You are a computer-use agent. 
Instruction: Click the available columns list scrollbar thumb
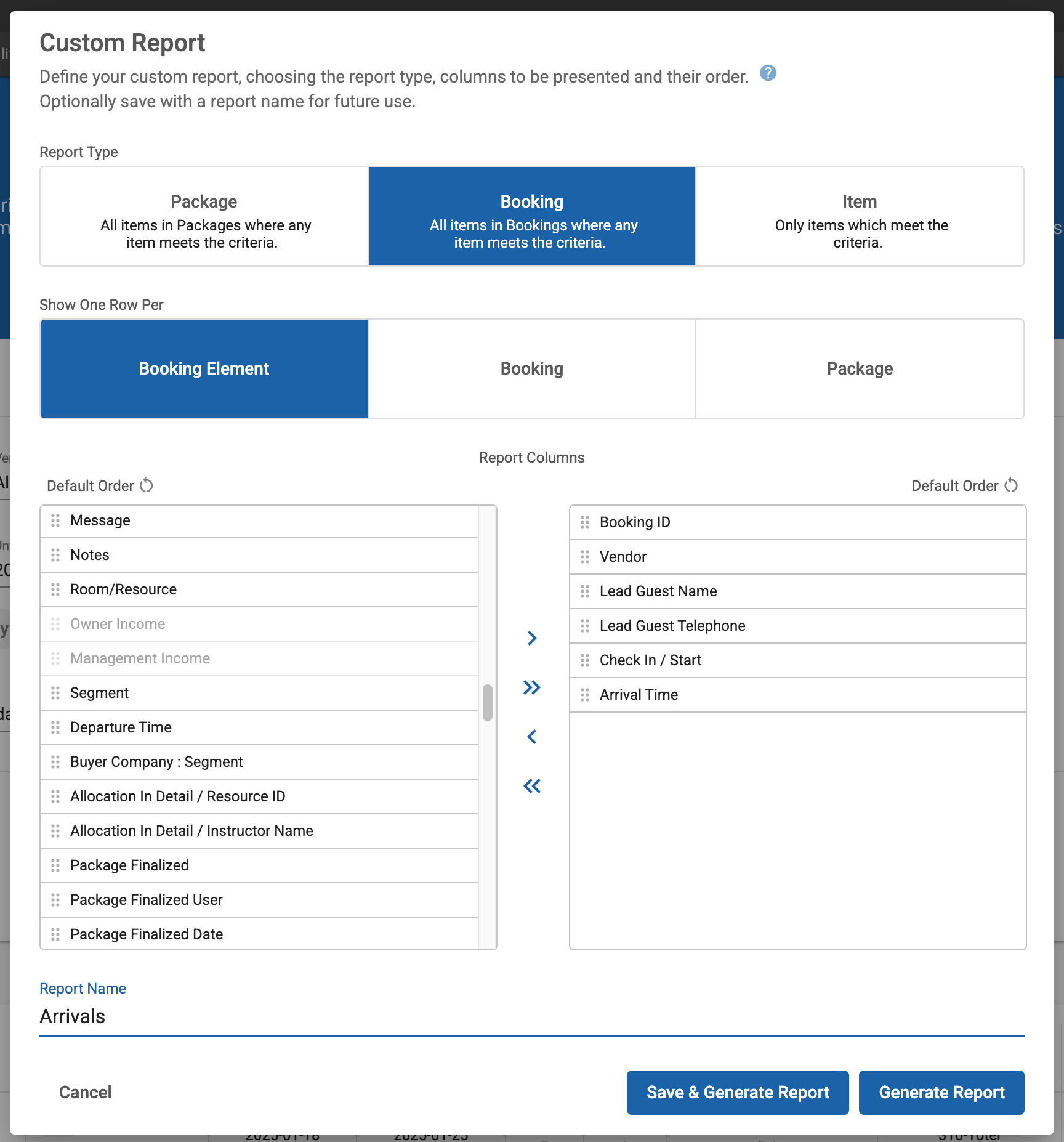click(x=488, y=702)
